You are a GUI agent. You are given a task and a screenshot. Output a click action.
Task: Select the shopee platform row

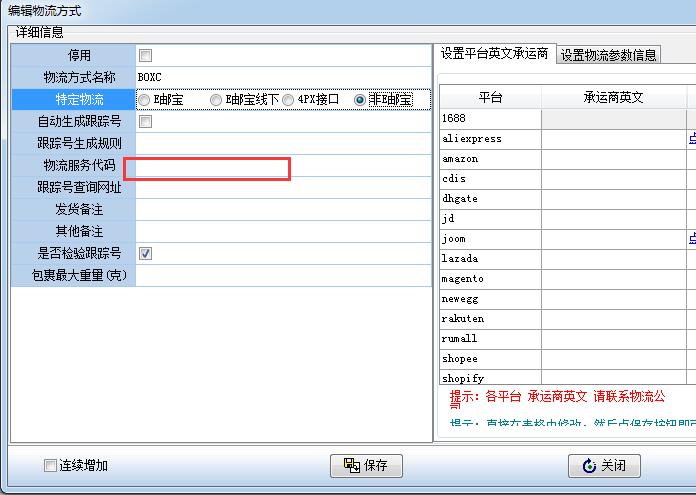coord(490,359)
